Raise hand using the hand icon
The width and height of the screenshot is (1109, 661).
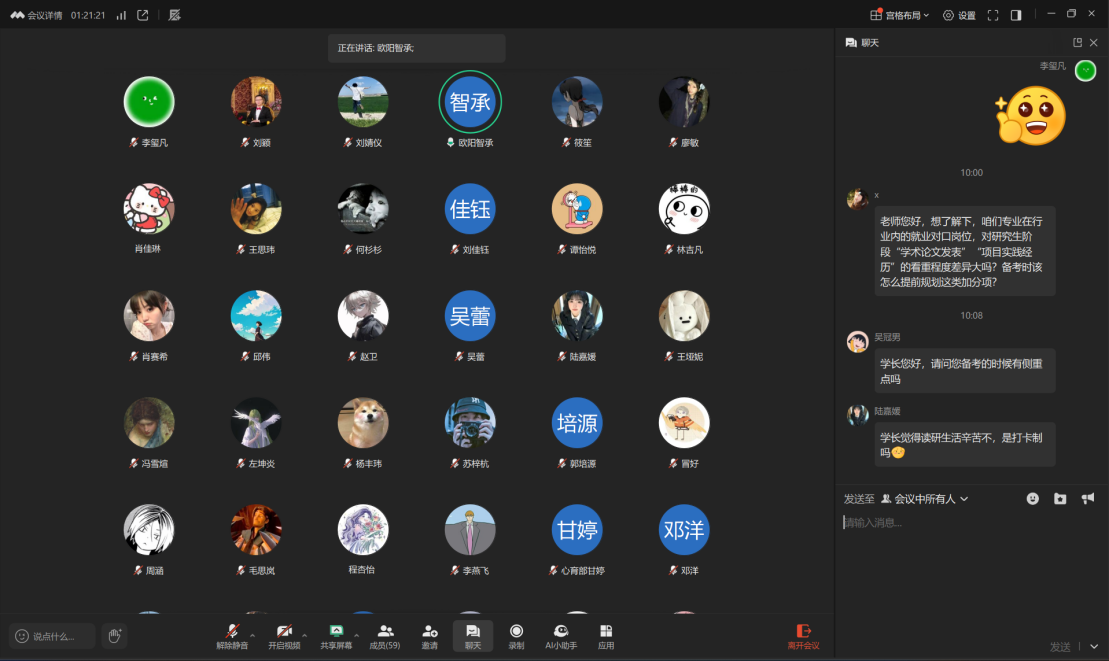click(x=114, y=636)
